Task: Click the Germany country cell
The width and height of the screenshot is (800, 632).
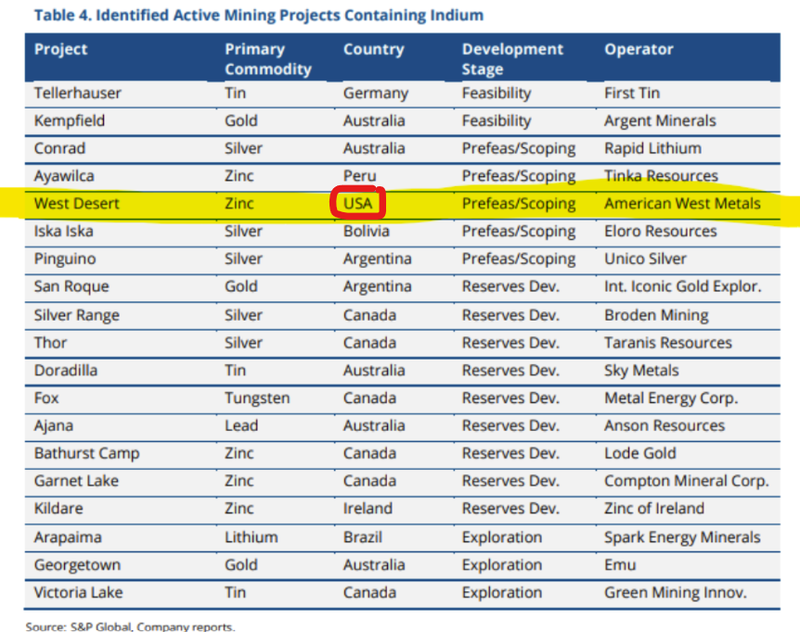Action: (x=375, y=93)
